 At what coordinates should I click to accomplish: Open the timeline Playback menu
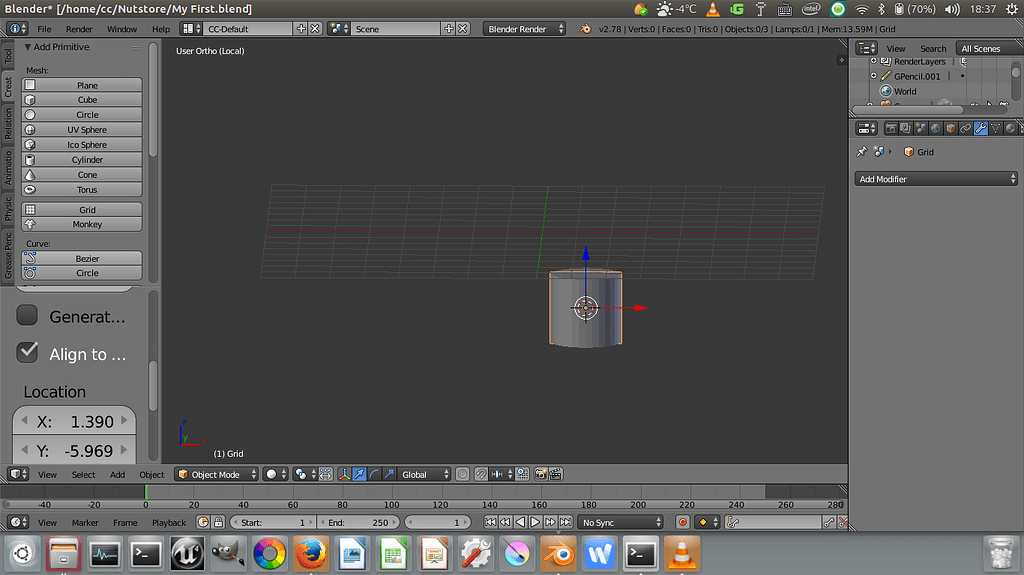[168, 523]
